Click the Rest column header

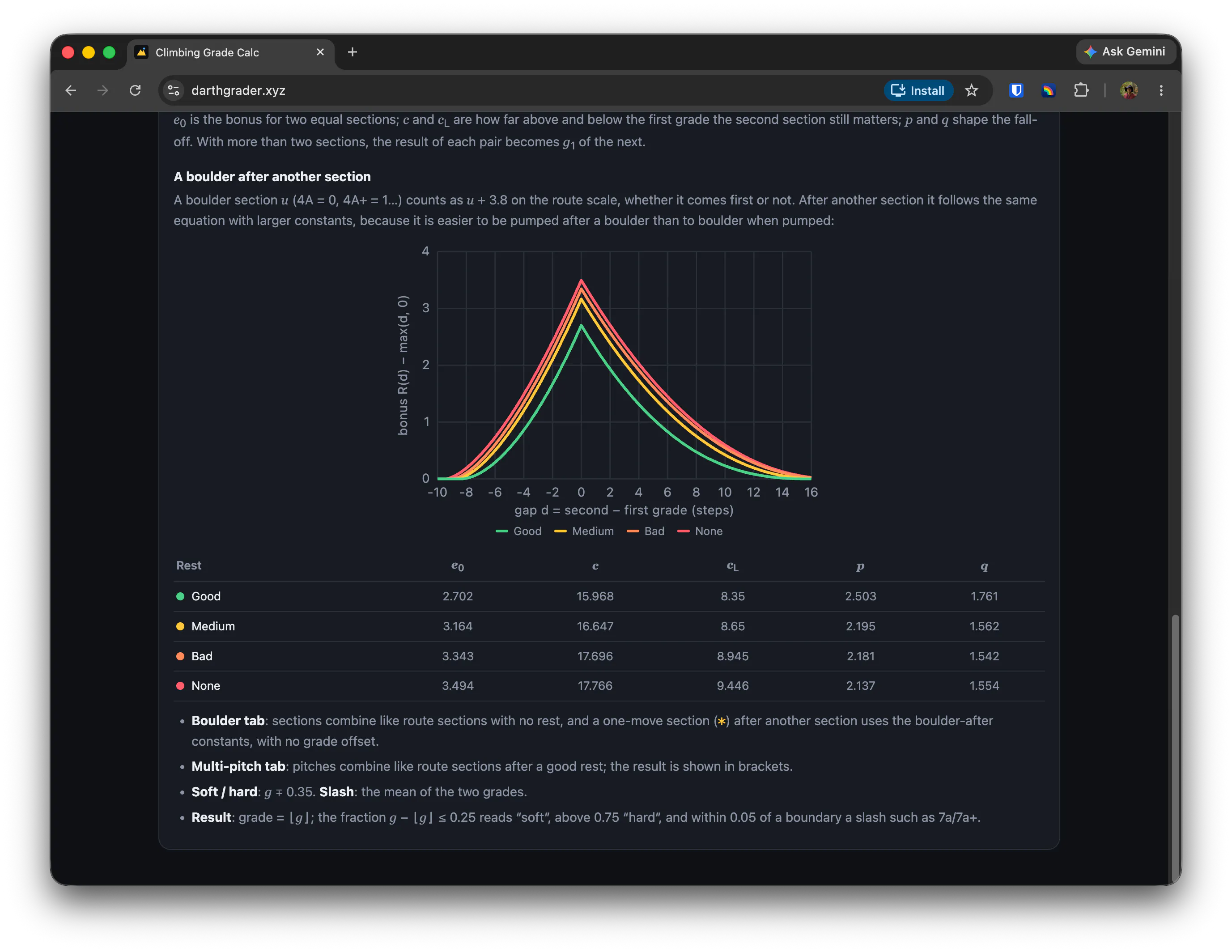tap(188, 565)
